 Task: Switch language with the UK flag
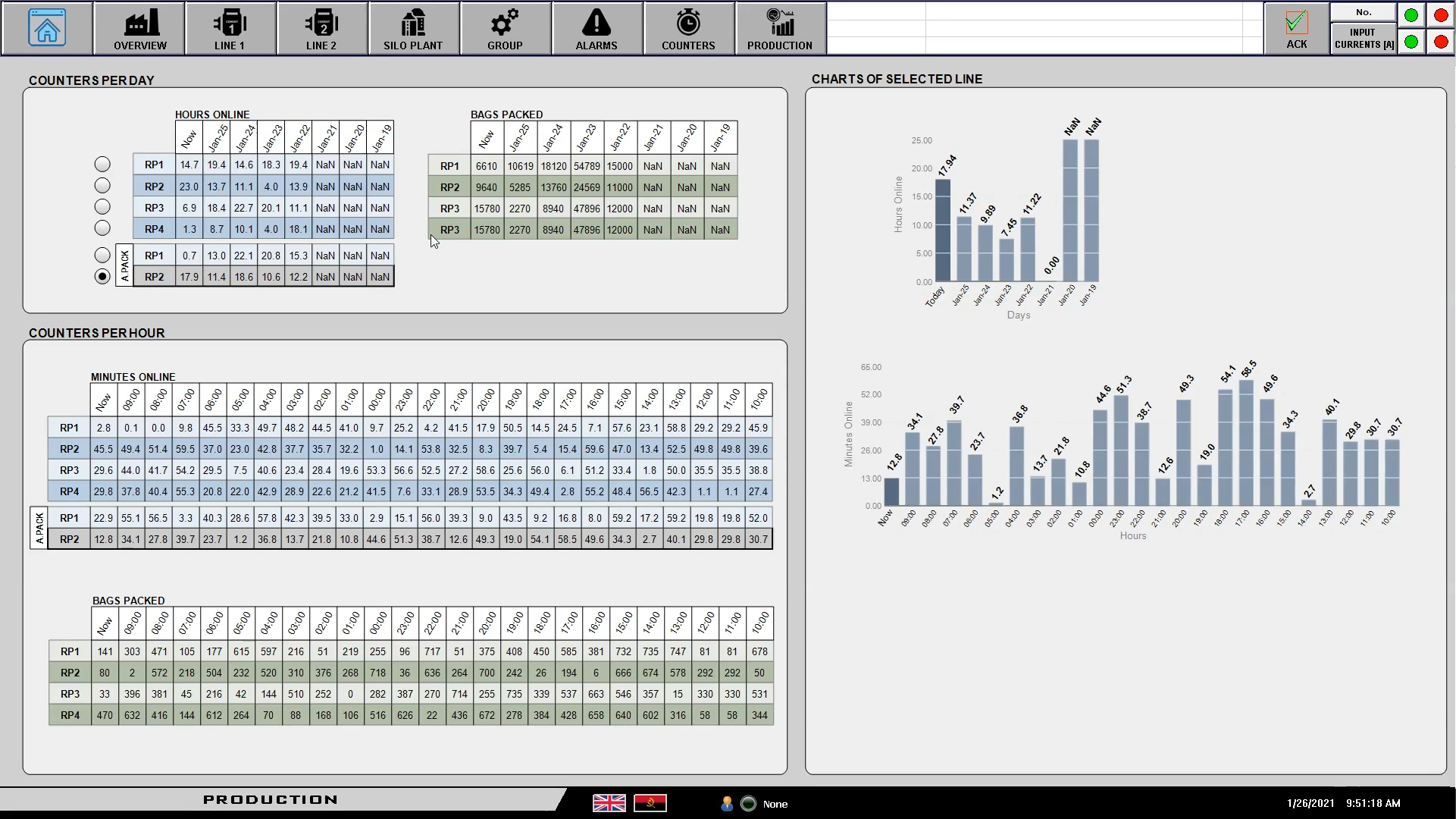coord(609,803)
